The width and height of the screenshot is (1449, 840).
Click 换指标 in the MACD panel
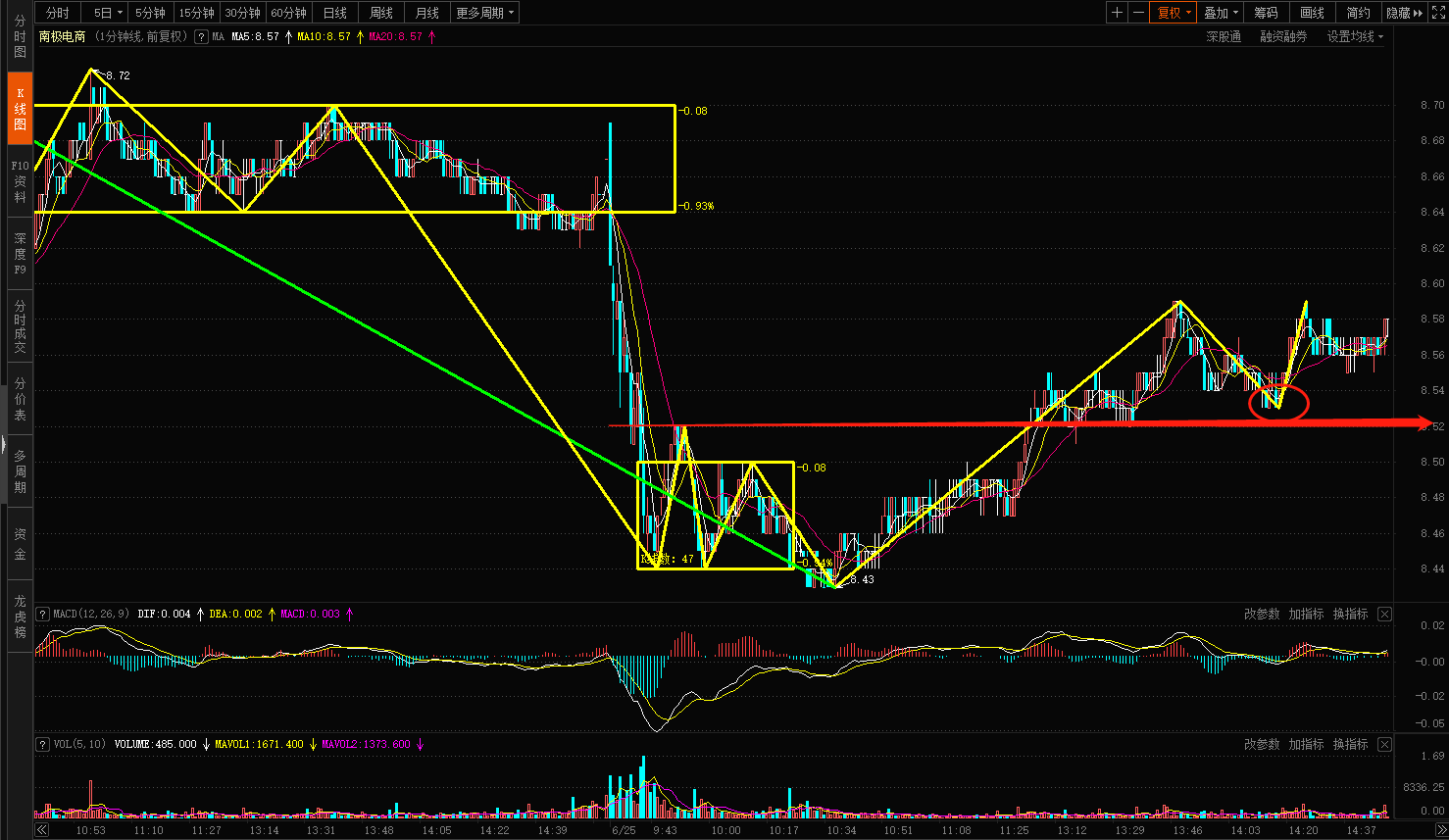coord(1350,614)
